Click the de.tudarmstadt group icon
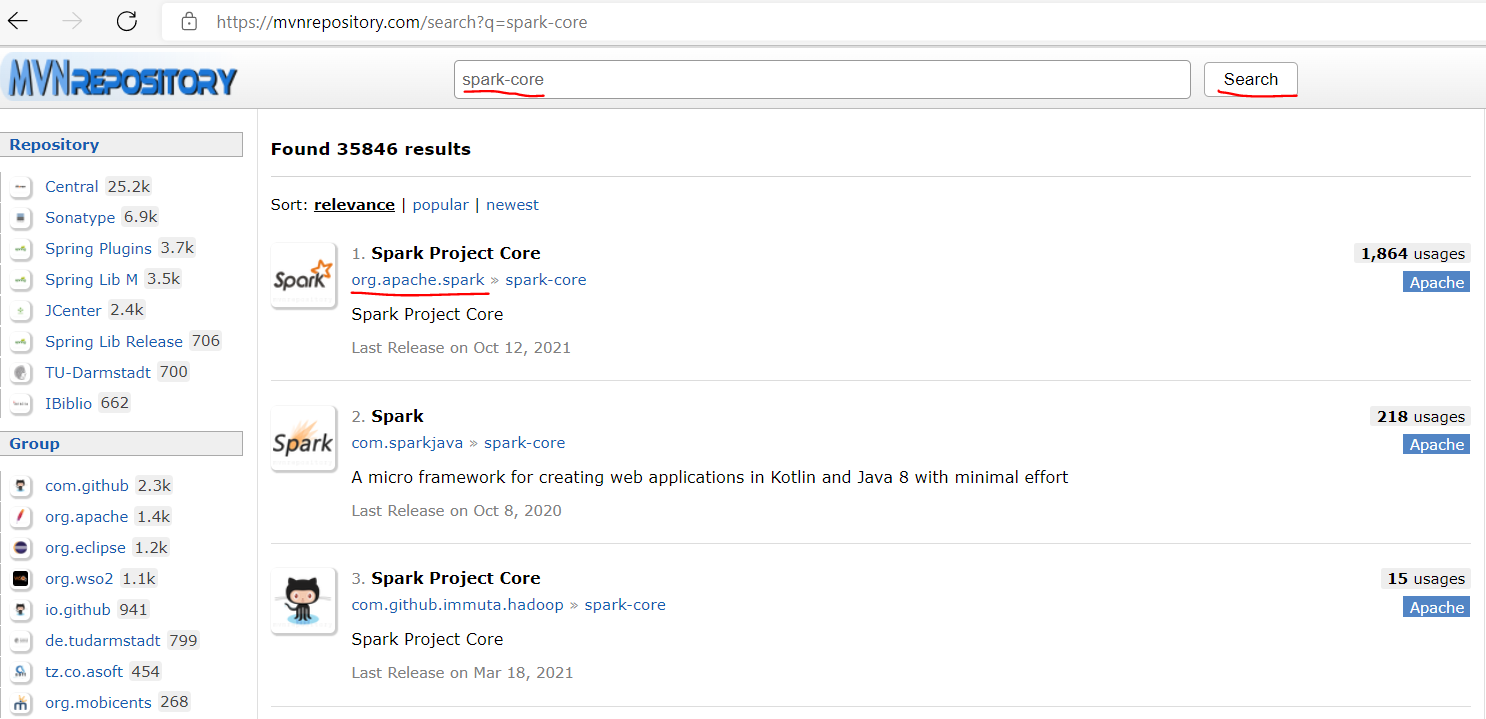Image resolution: width=1486 pixels, height=719 pixels. pos(21,641)
